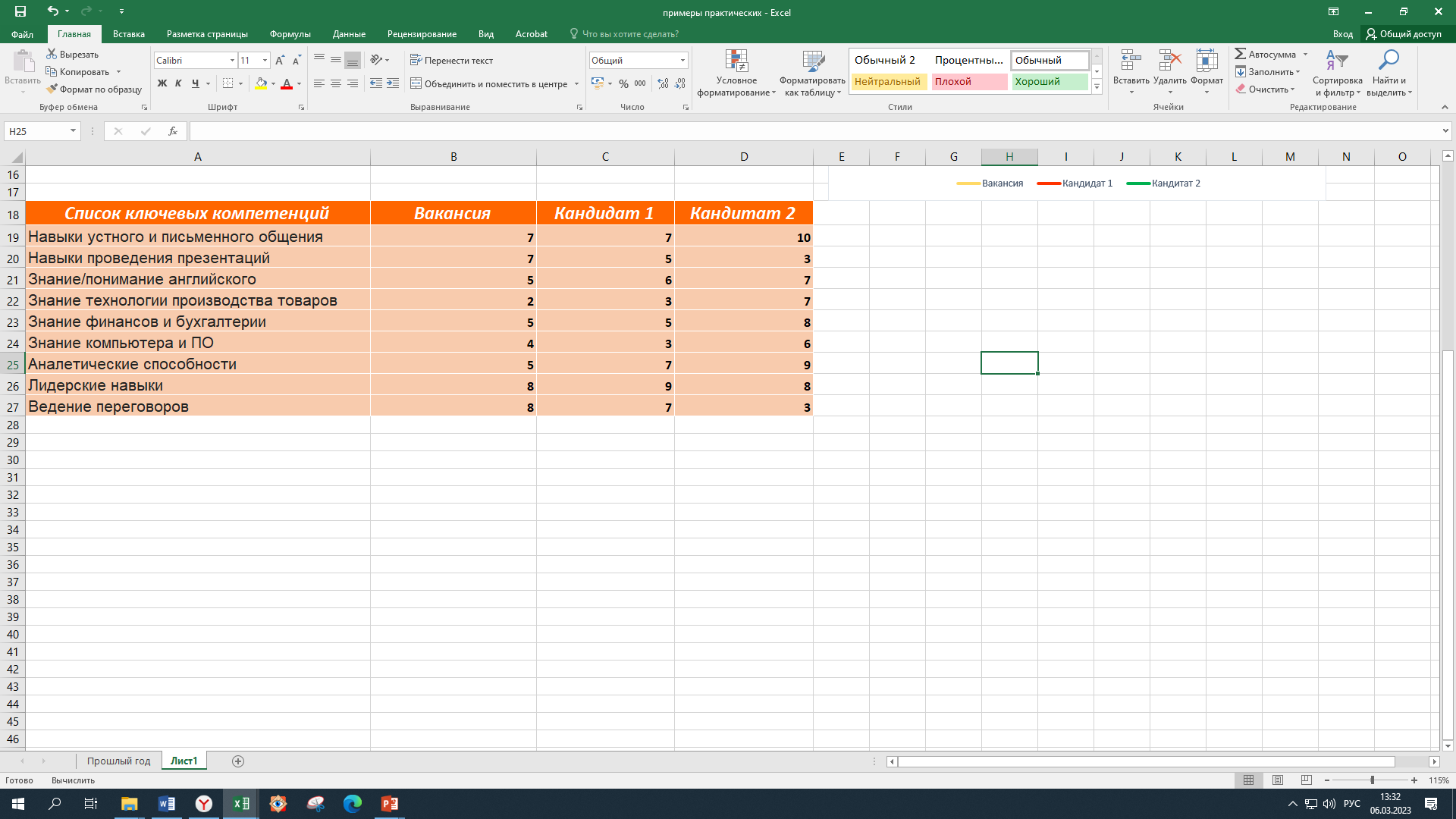Switch to the Прошлый год sheet tab

(x=118, y=761)
